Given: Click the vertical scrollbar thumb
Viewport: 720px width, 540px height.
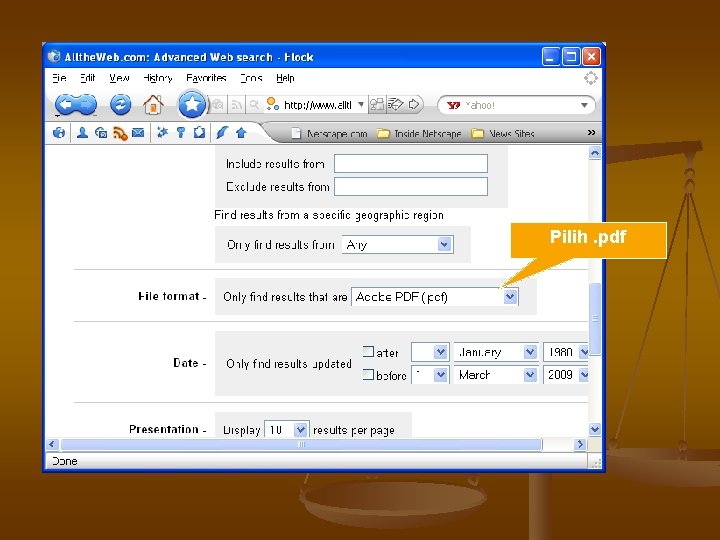Looking at the screenshot, I should (595, 319).
